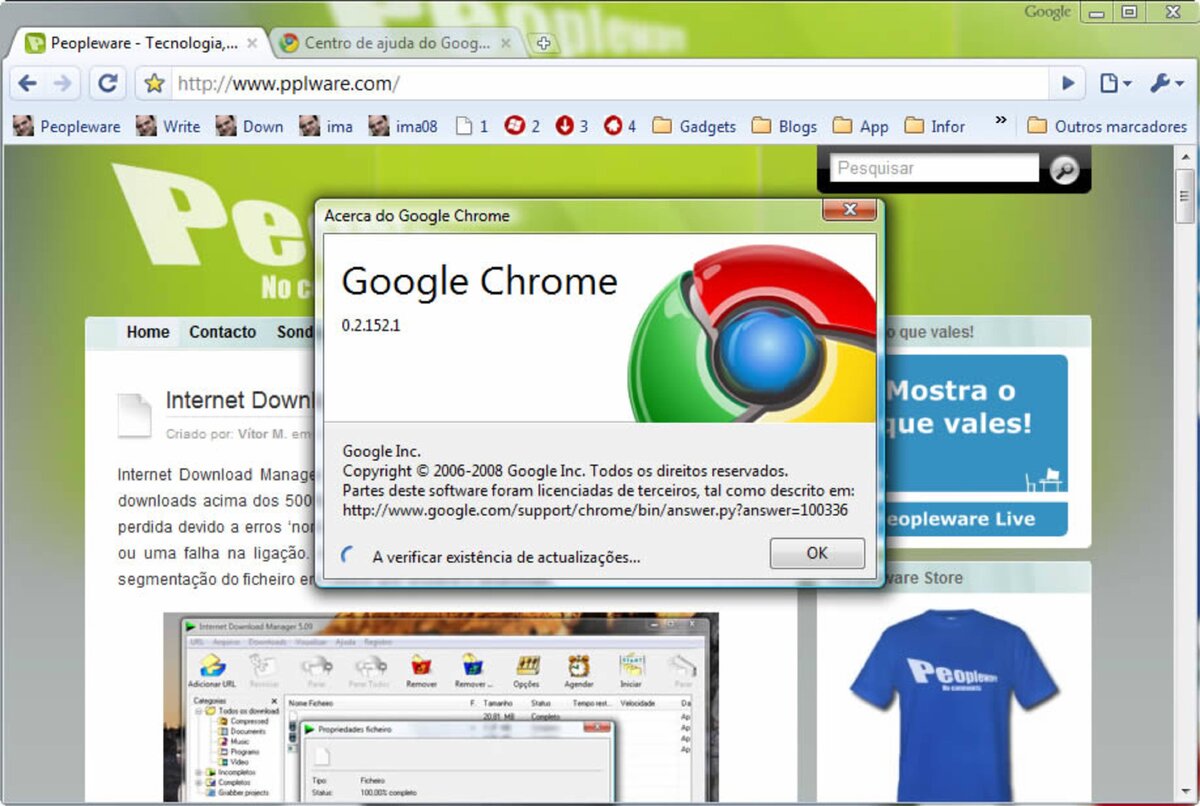Click the Go arrow beside address bar

[x=1068, y=83]
